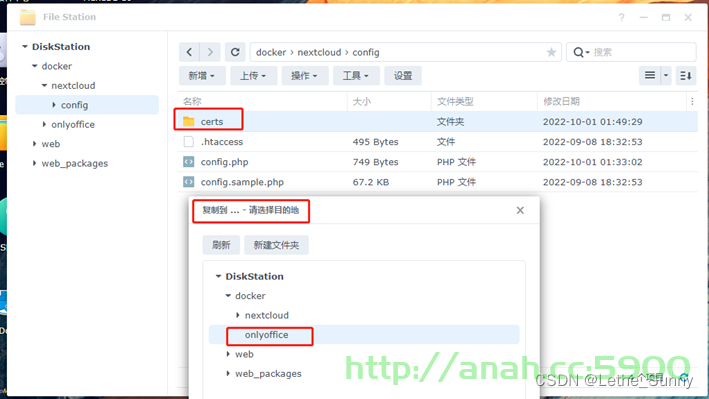This screenshot has width=709, height=399.
Task: Click the config.sample.php file icon
Action: (189, 182)
